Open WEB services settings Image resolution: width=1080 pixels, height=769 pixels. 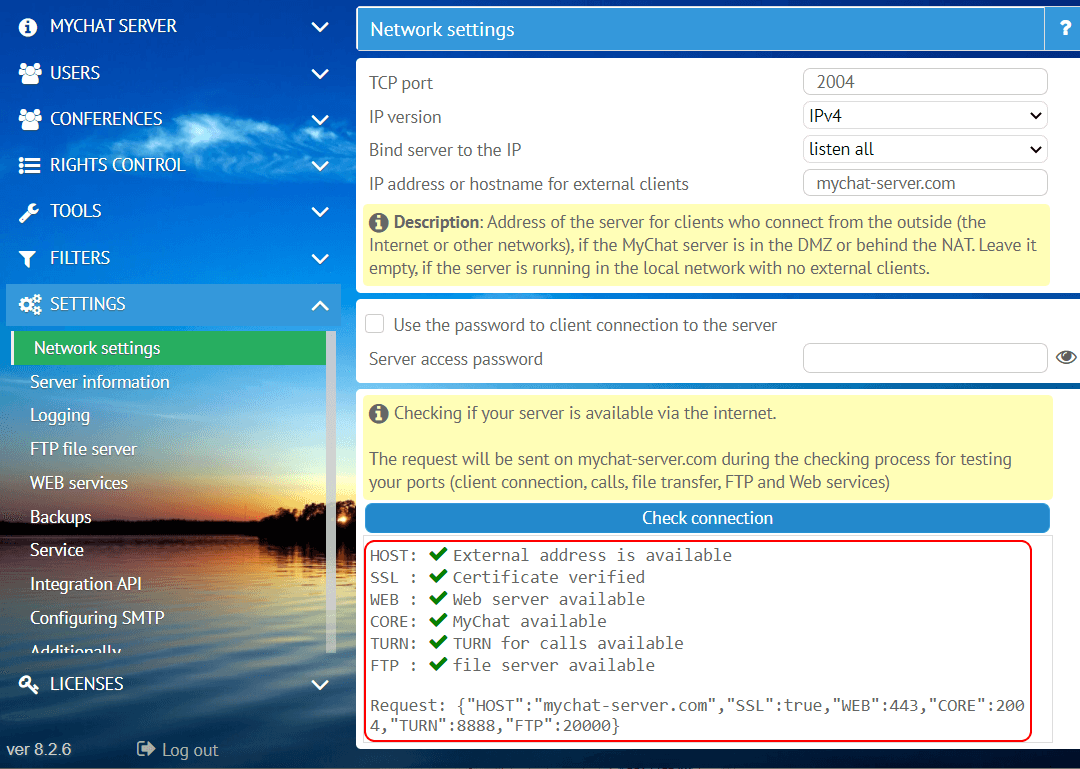point(79,483)
